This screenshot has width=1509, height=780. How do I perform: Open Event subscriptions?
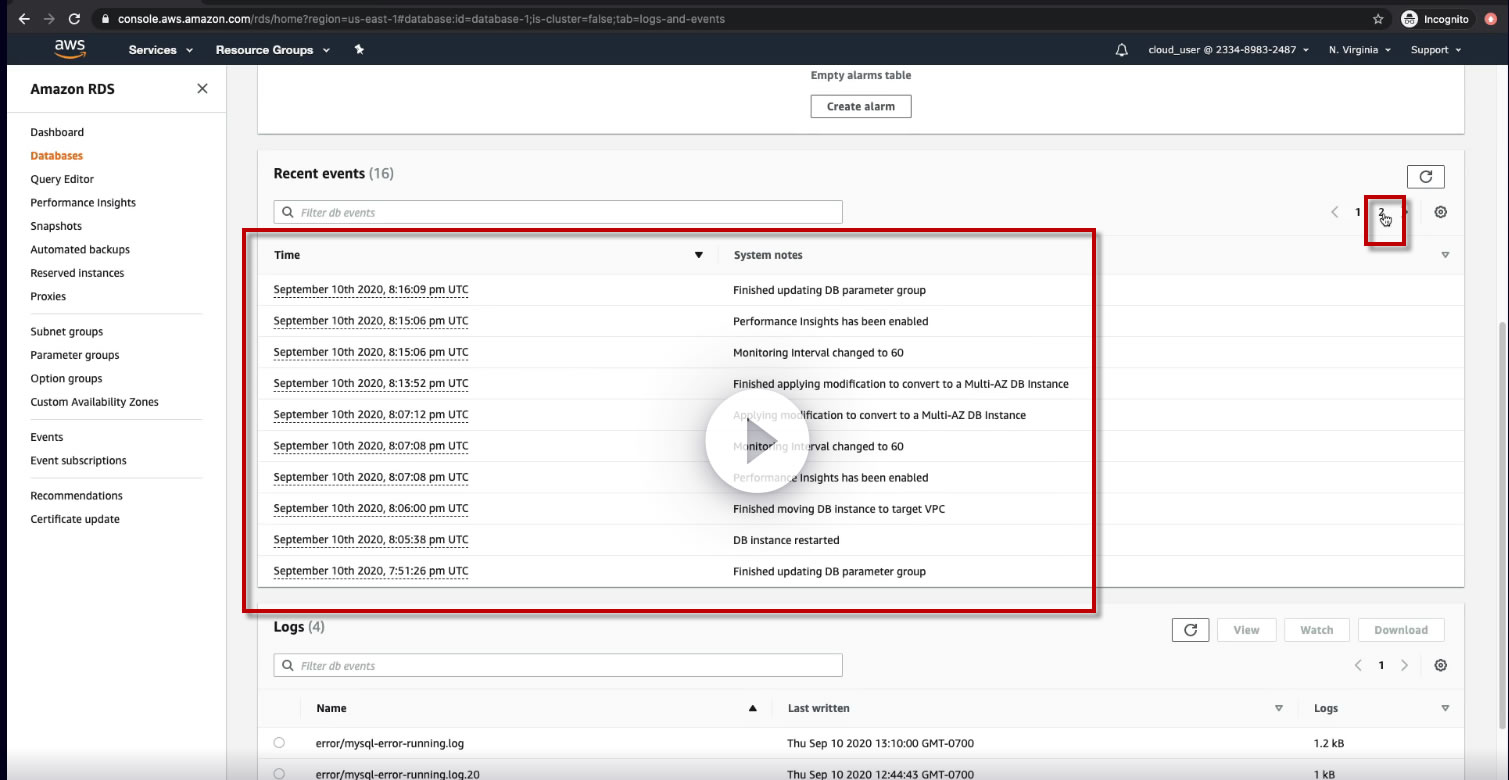tap(78, 461)
